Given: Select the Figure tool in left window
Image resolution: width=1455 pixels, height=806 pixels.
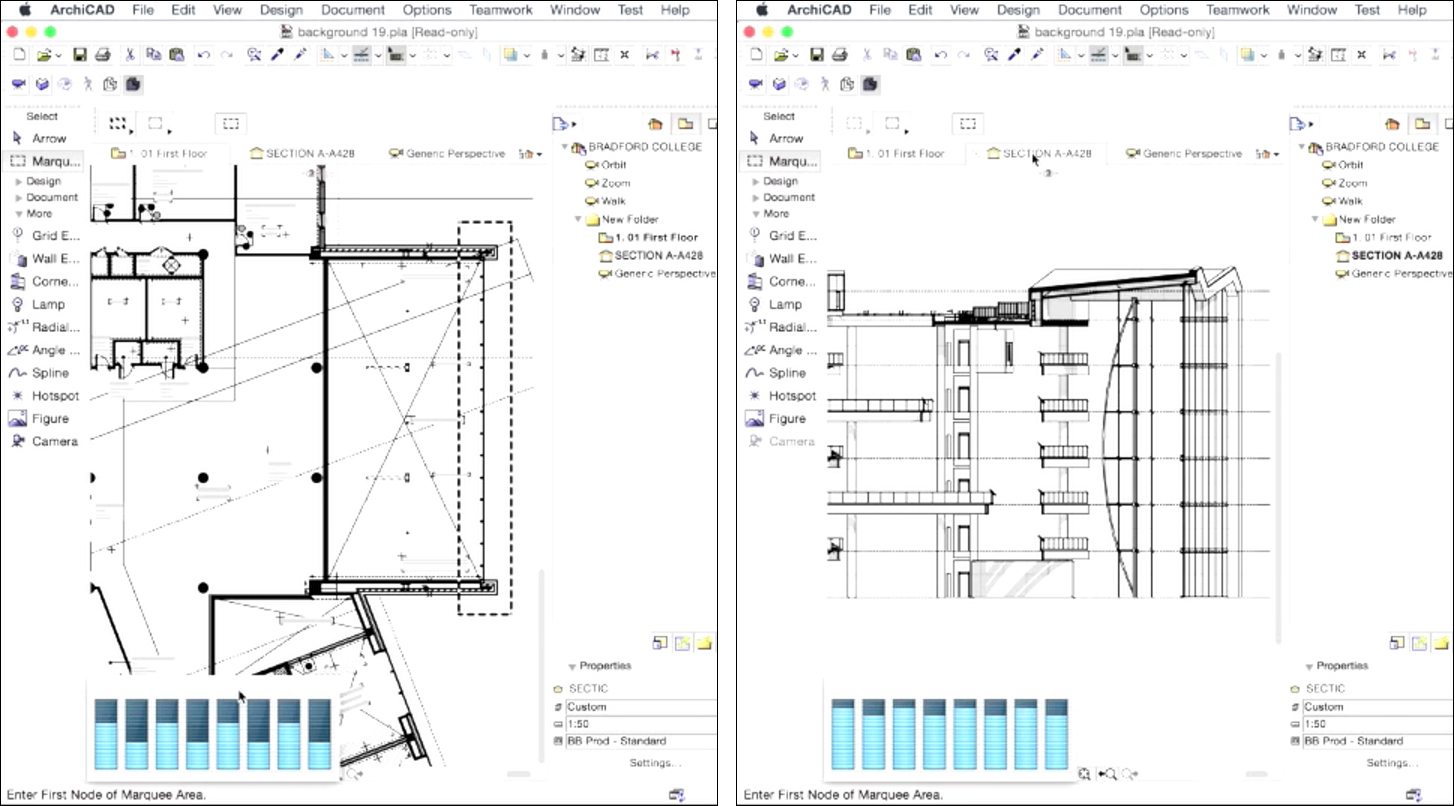Looking at the screenshot, I should tap(38, 419).
